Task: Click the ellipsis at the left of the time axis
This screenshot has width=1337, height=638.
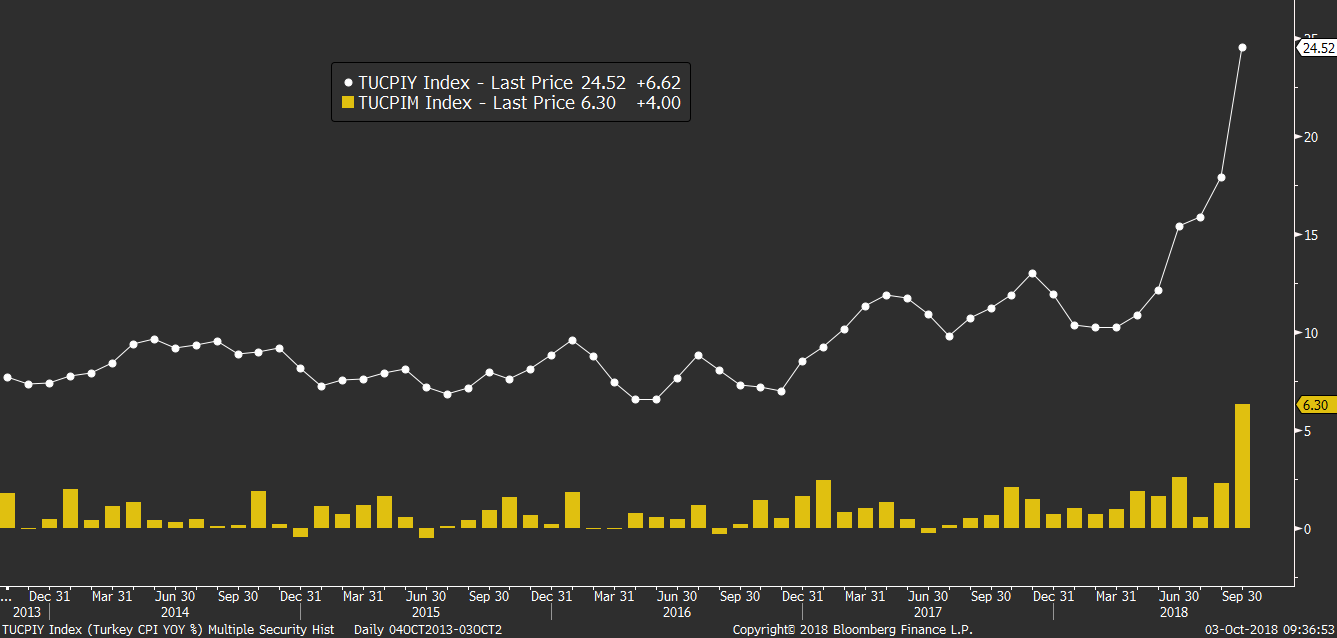Action: [7, 596]
